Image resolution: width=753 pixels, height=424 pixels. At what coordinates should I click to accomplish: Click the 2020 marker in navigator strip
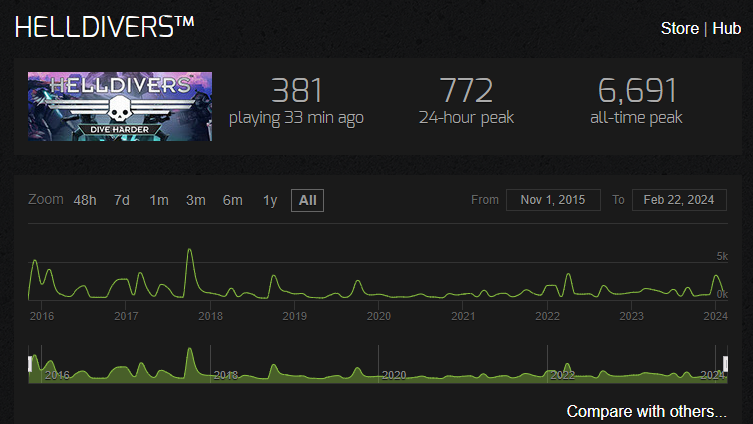[x=394, y=375]
